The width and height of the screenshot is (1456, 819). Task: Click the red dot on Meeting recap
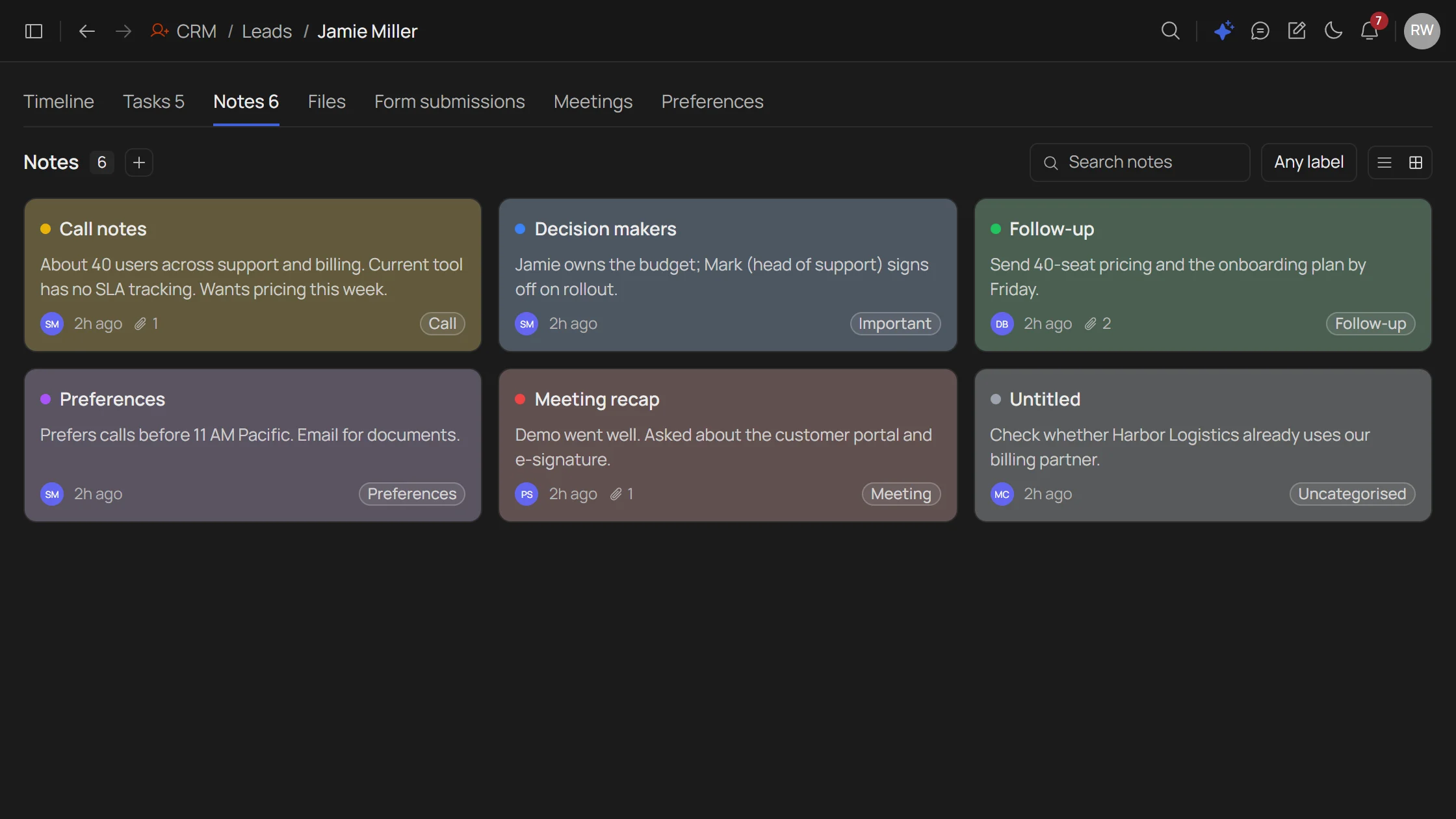pyautogui.click(x=520, y=399)
